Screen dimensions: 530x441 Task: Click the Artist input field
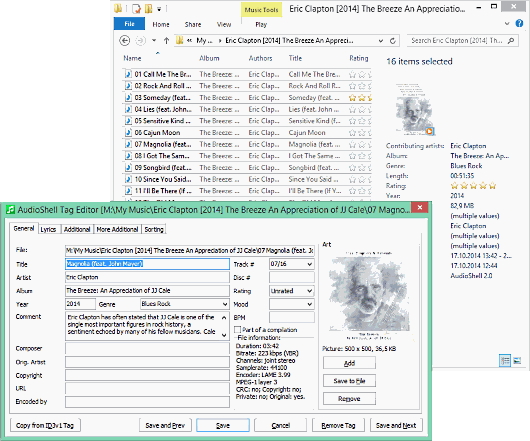(147, 277)
